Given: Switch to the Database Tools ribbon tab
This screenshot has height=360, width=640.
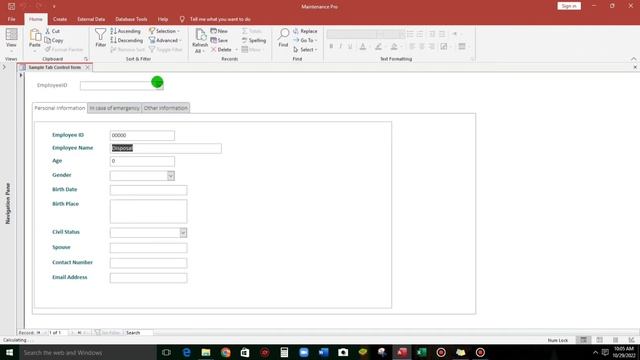Looking at the screenshot, I should click(x=131, y=19).
